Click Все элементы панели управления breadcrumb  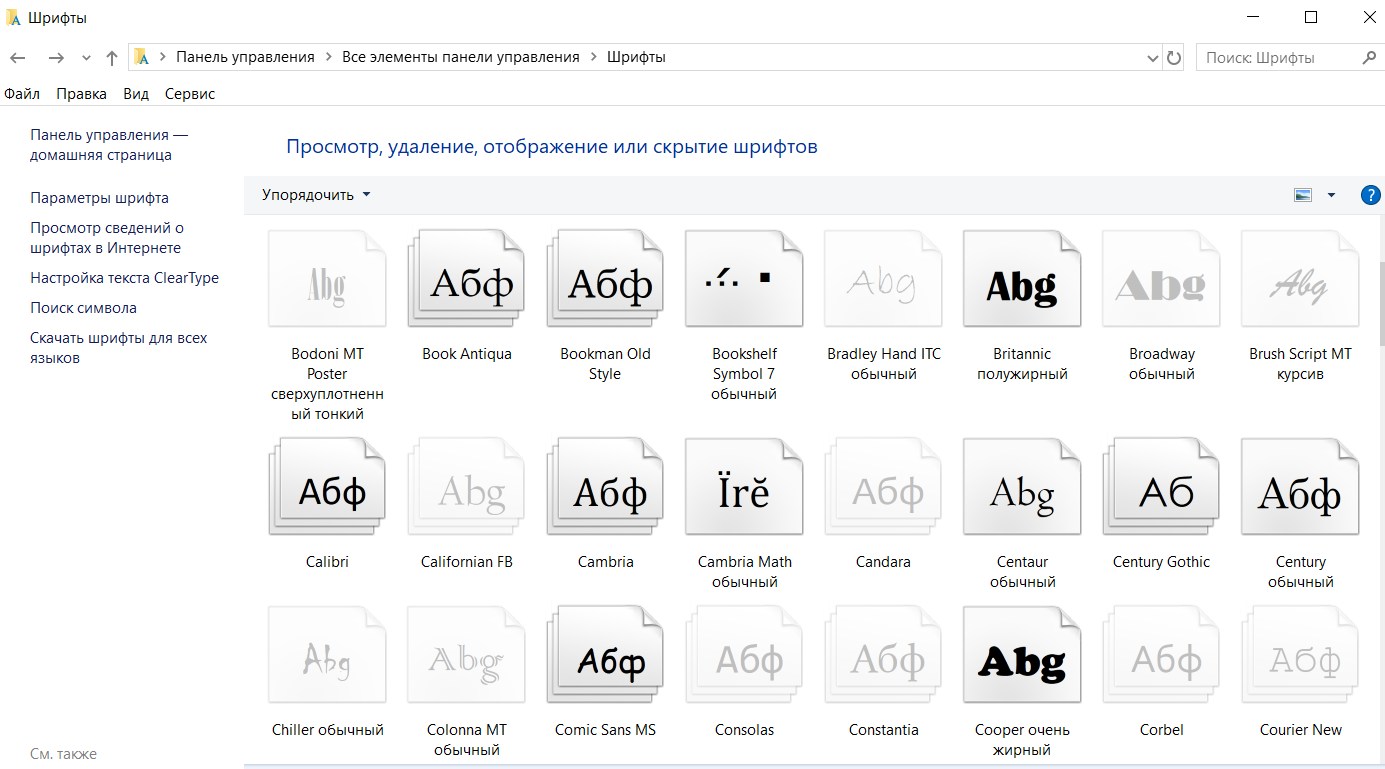pyautogui.click(x=461, y=57)
